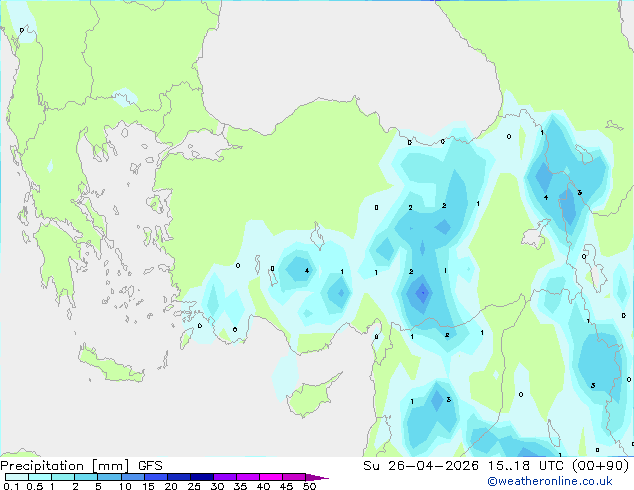Click the 5–10 mm legend color box
Image resolution: width=634 pixels, height=490 pixels.
(x=109, y=477)
